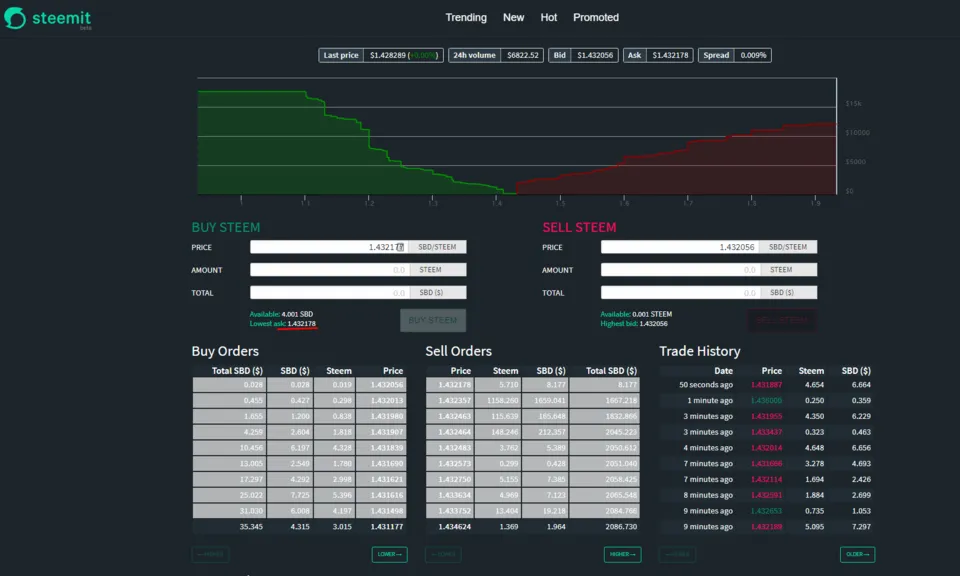Click the Sell Orders heading
The width and height of the screenshot is (960, 576).
click(459, 351)
